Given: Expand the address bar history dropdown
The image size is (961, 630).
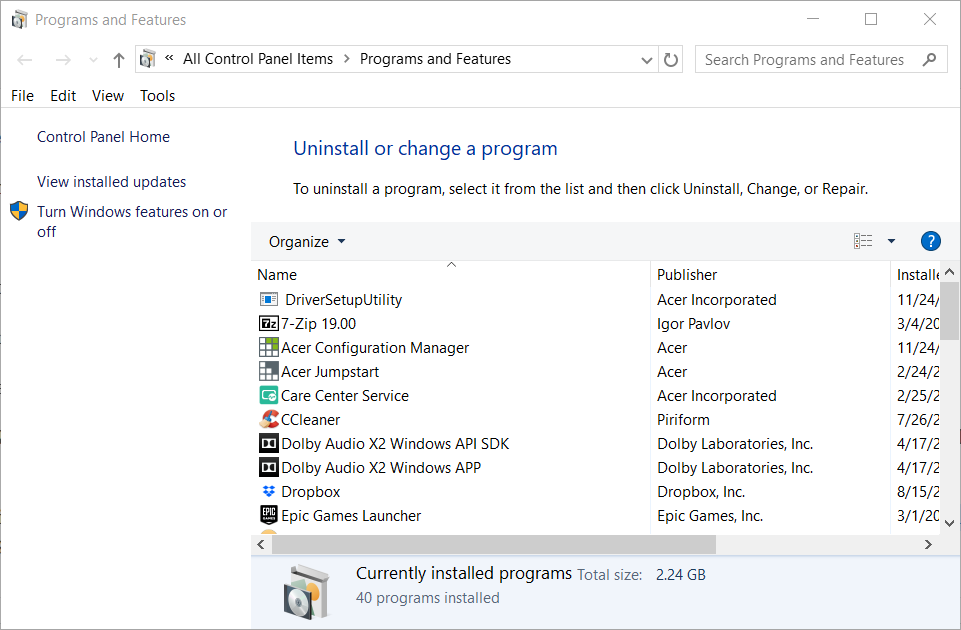Looking at the screenshot, I should pos(646,60).
